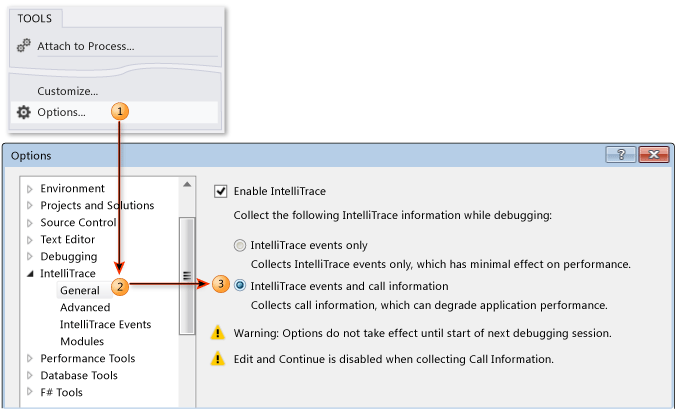Toggle the Enable IntelliTrace checkbox
The height and width of the screenshot is (410, 675).
pyautogui.click(x=220, y=191)
